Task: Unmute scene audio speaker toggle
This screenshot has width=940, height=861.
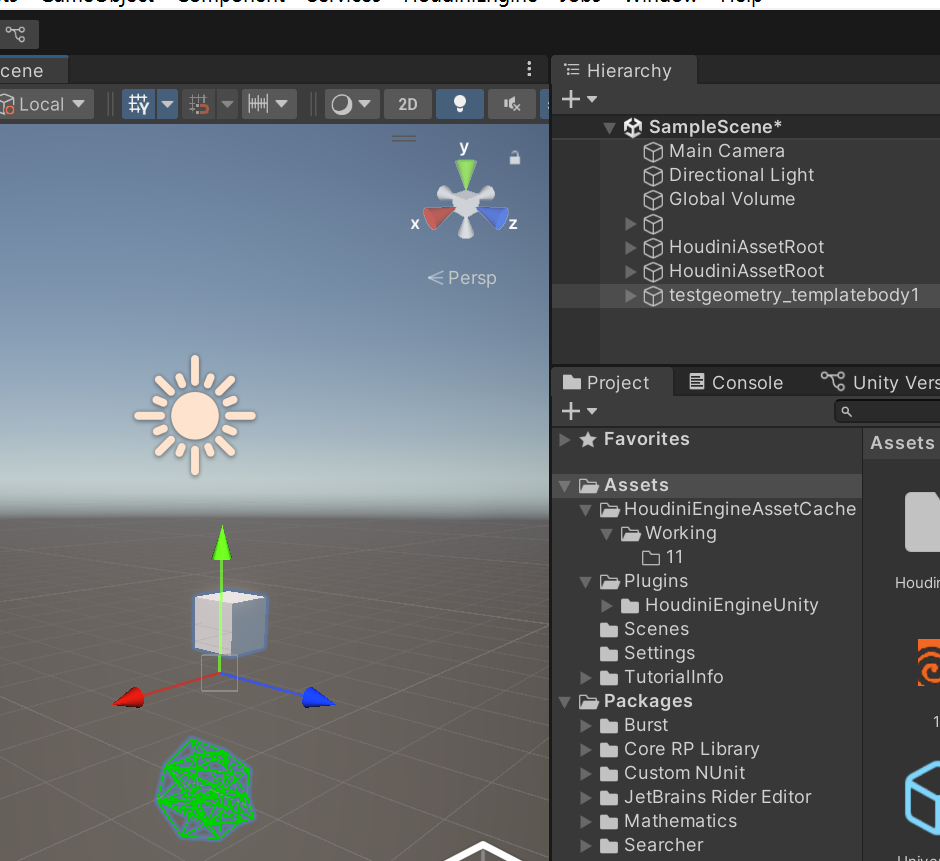Action: point(511,103)
